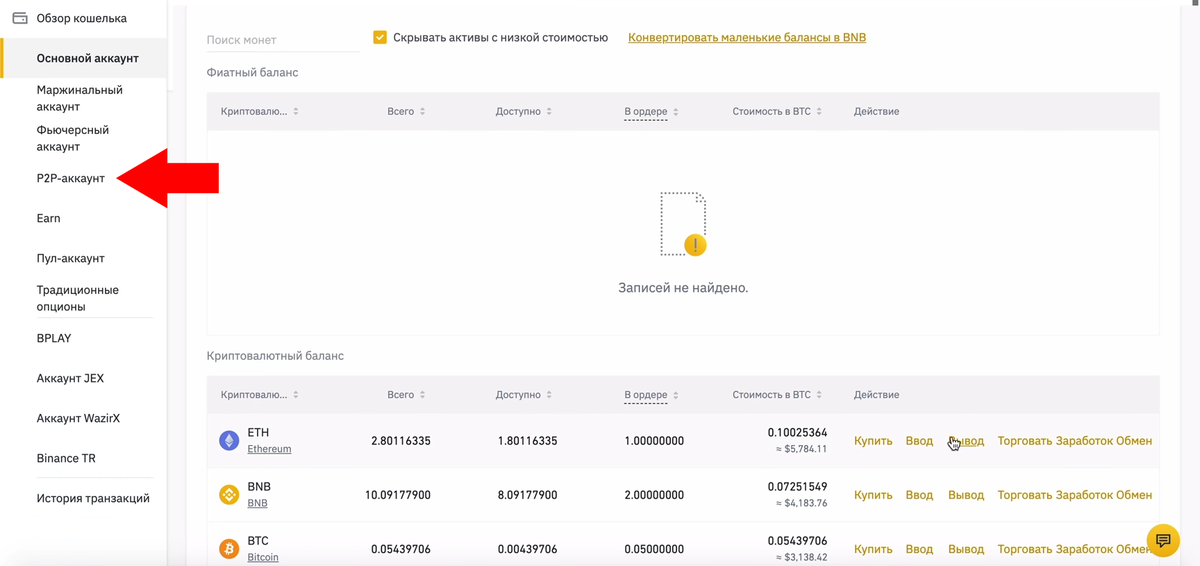Click Ввод in BNB row

tap(919, 495)
